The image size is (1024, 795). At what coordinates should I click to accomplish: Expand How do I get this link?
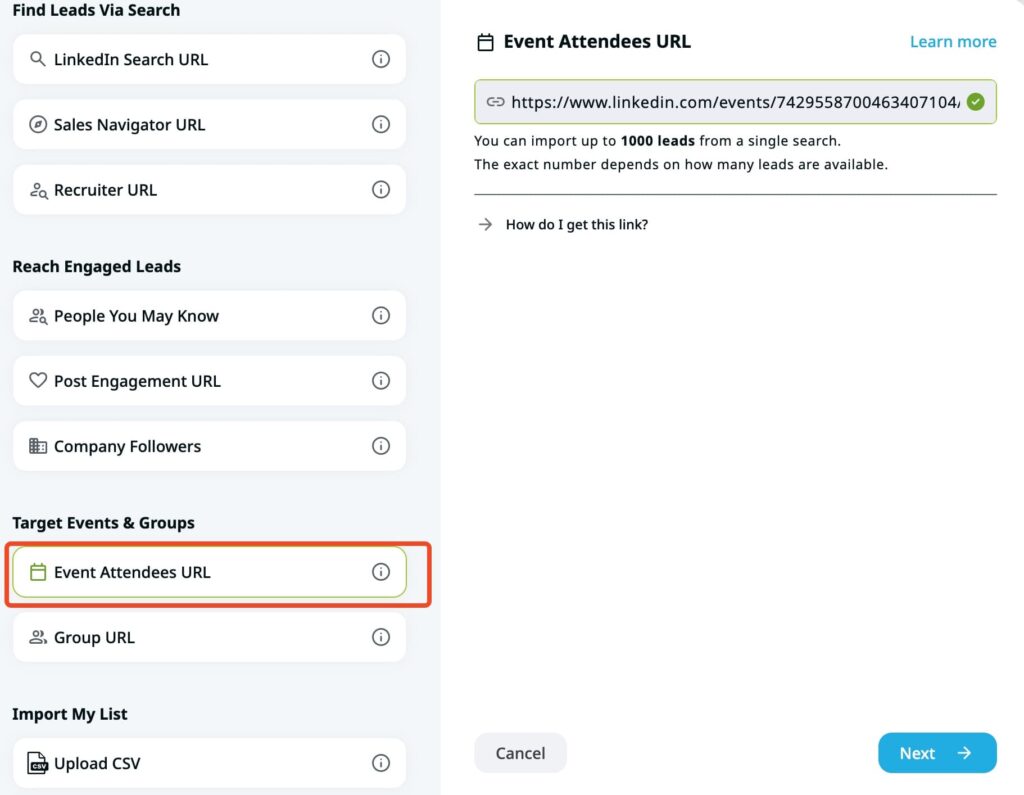(x=576, y=225)
